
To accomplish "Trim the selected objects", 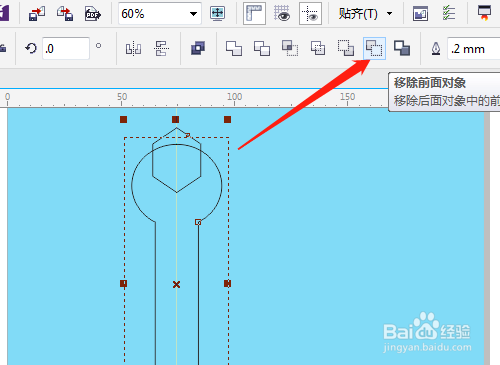I will coord(262,48).
